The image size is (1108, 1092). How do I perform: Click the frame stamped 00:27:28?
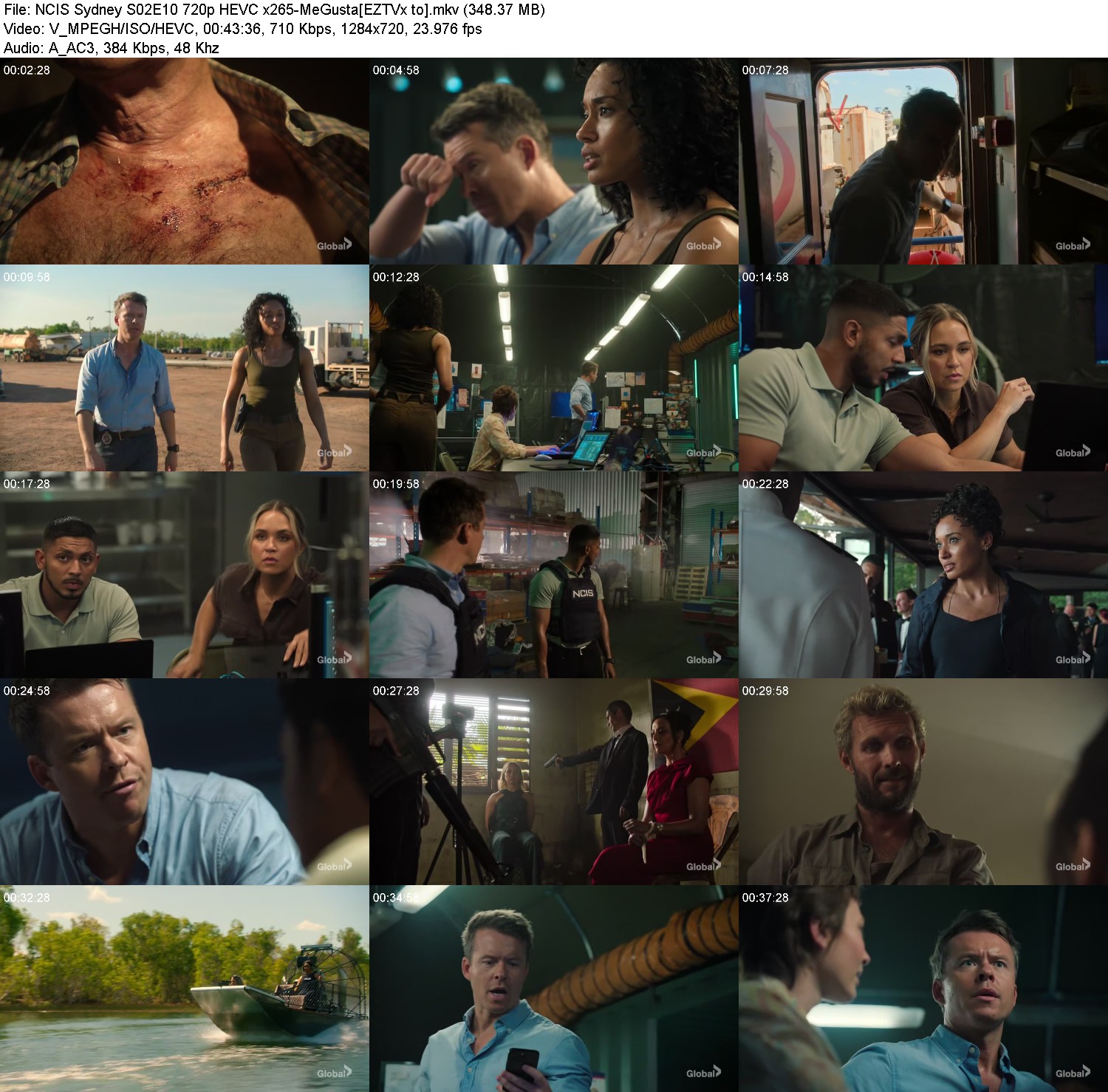pyautogui.click(x=553, y=782)
